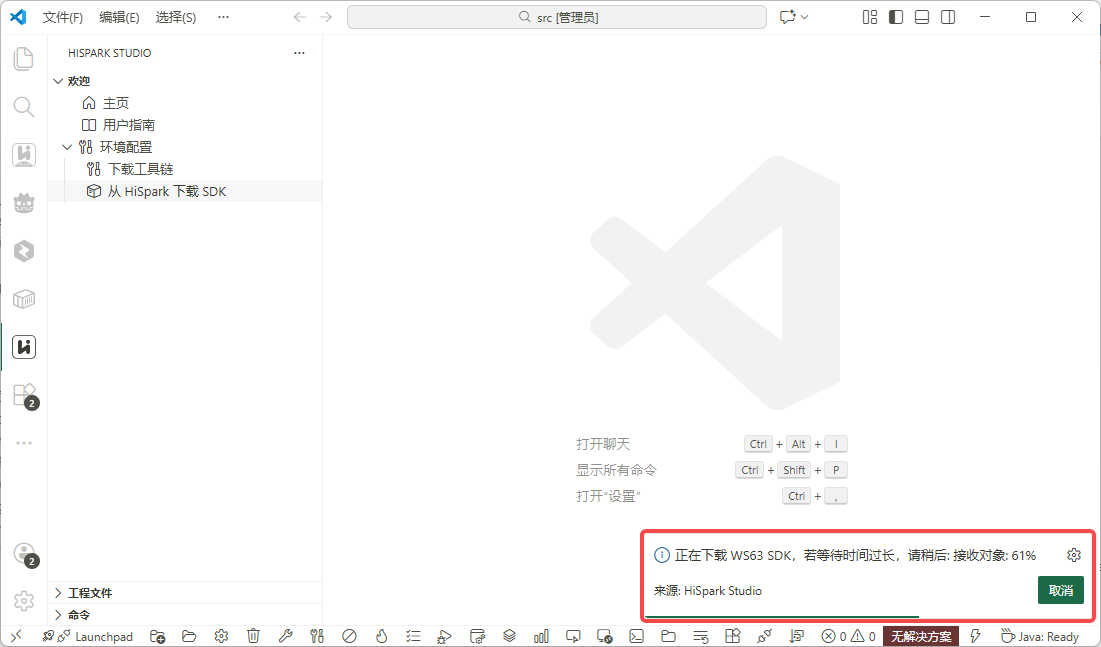Open the 选择(S) menu

click(176, 17)
